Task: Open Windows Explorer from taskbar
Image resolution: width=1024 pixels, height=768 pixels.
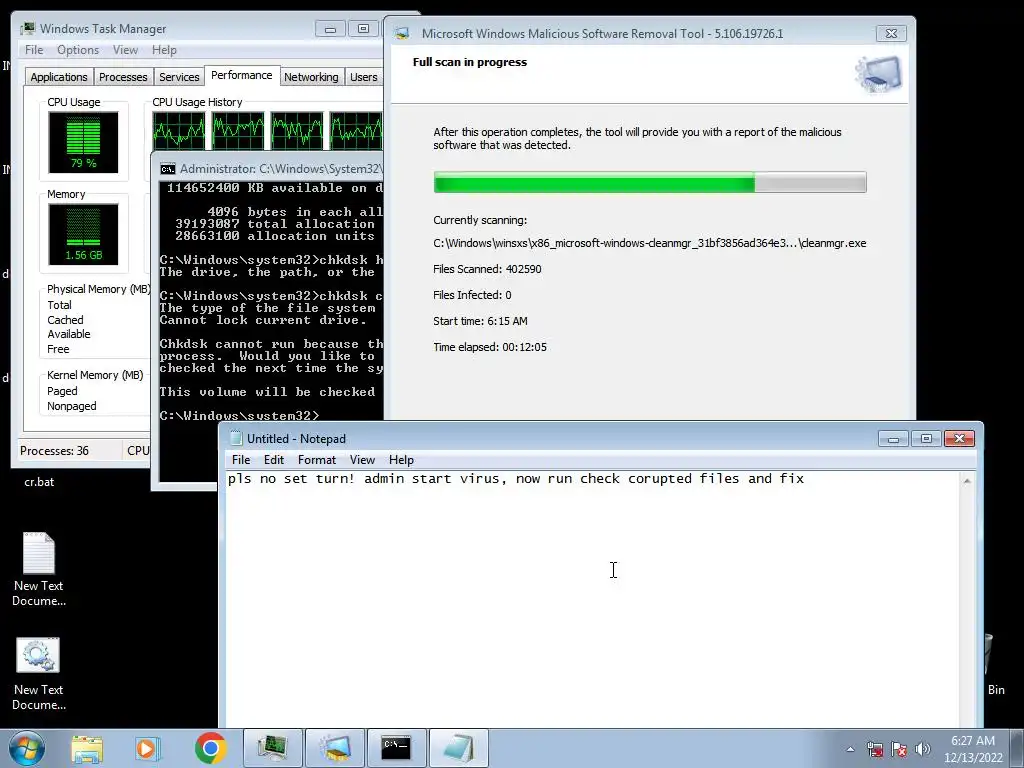Action: pyautogui.click(x=87, y=748)
